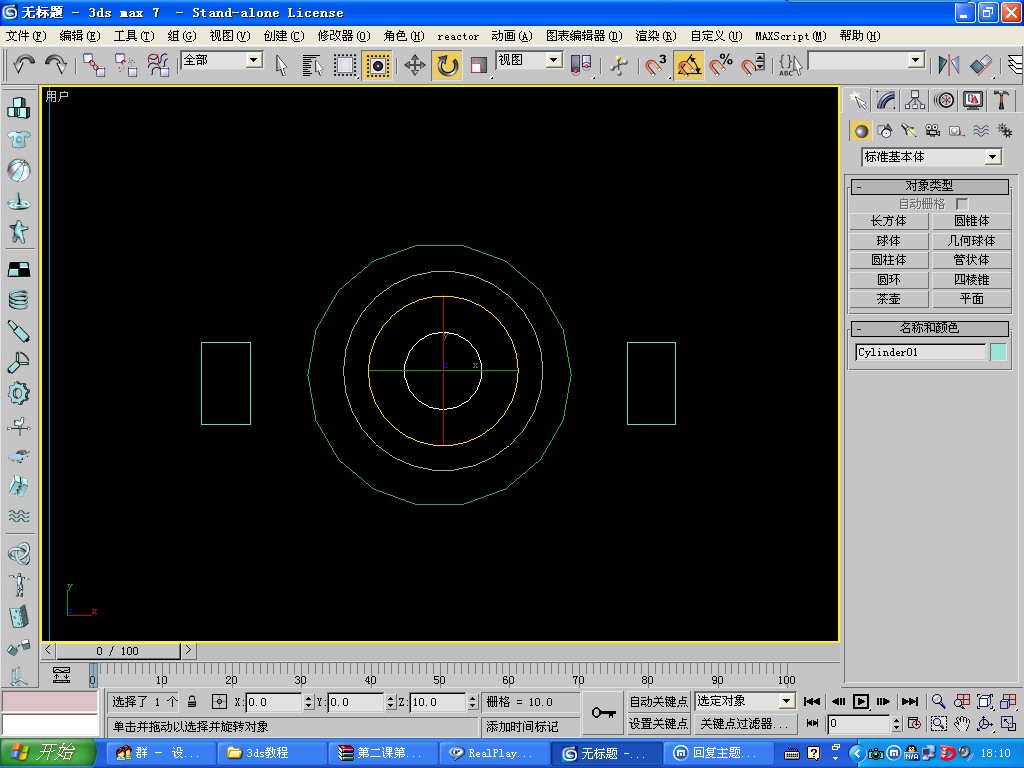Switch to the Hierarchy panel tab
This screenshot has height=768, width=1024.
point(914,100)
